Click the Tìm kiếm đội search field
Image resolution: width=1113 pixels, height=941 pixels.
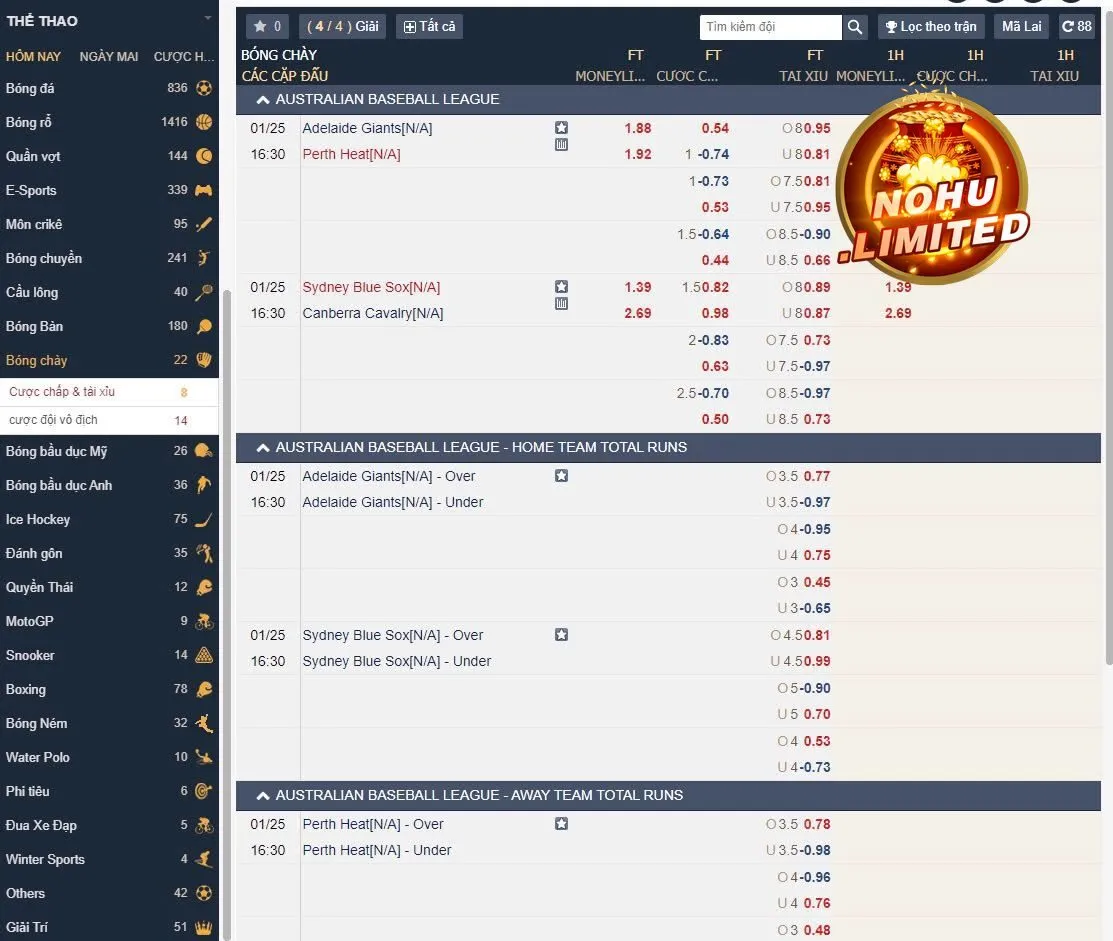(x=771, y=27)
